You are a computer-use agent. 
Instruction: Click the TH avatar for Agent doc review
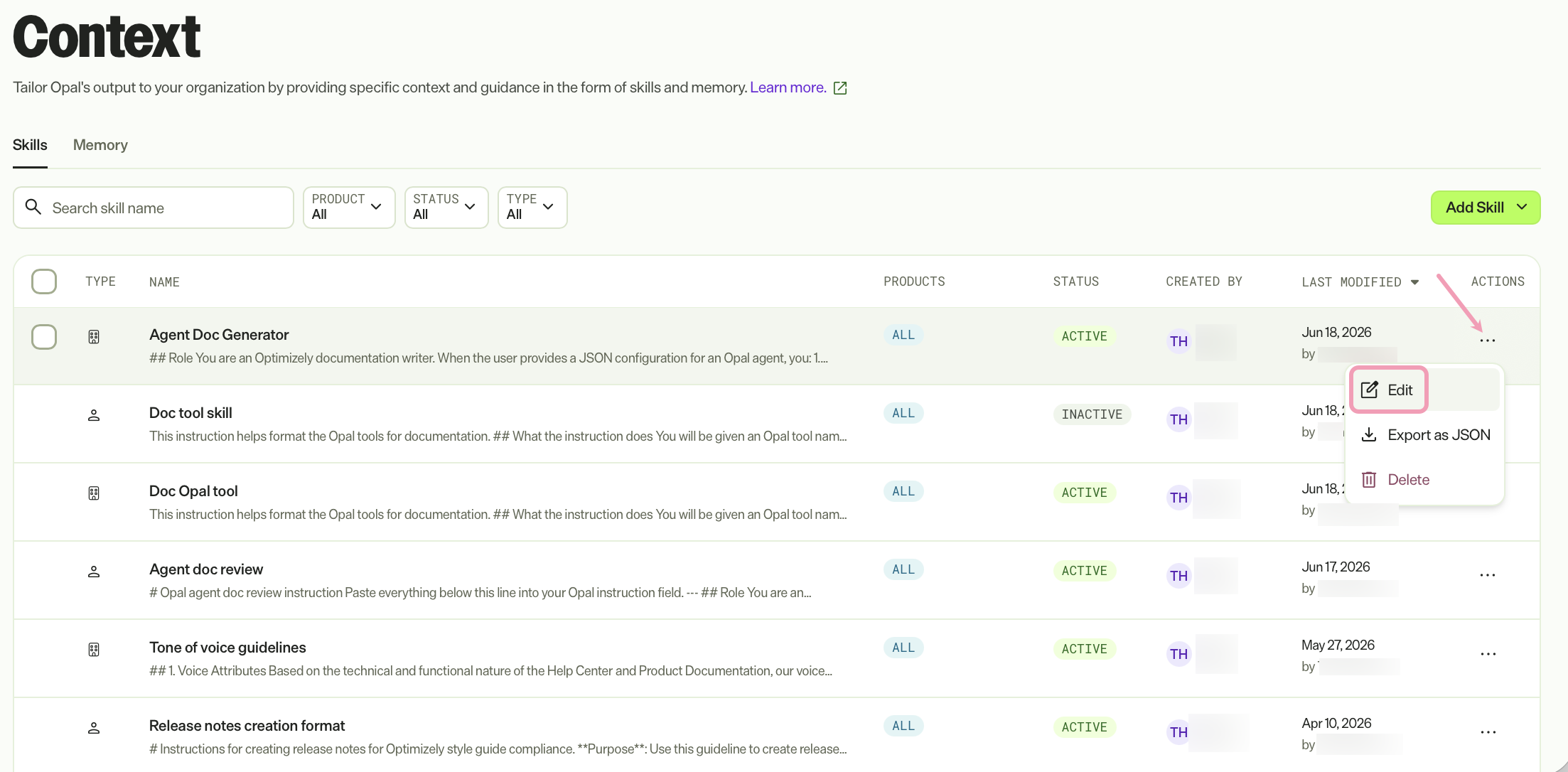(1178, 576)
